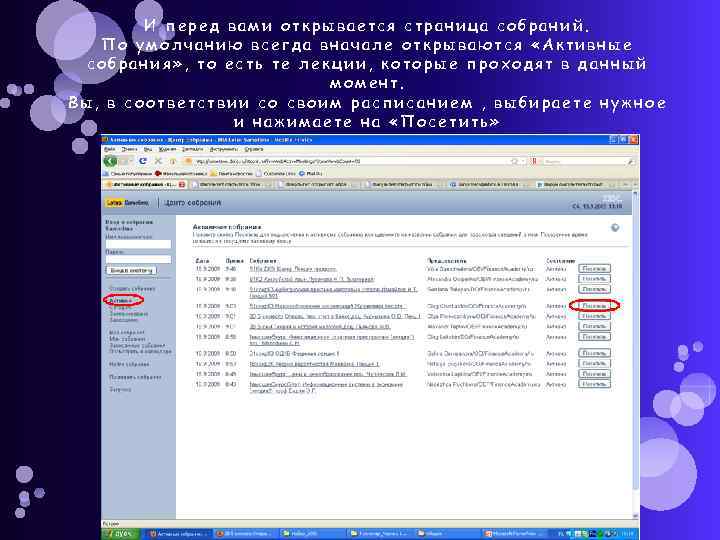Click the Lotus Sametime logo in header

[128, 203]
